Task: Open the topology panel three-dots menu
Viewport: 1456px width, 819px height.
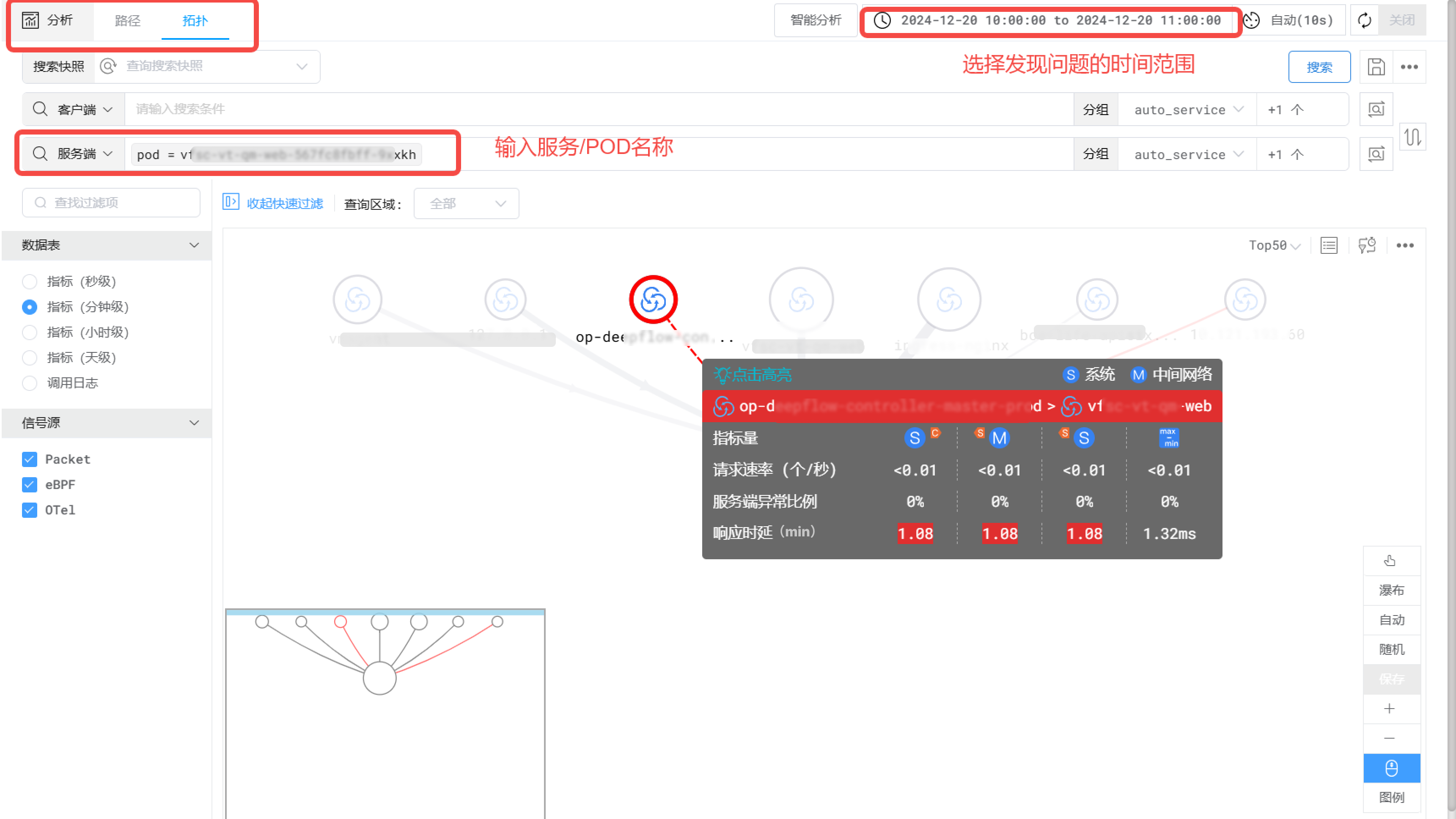Action: 1405,245
